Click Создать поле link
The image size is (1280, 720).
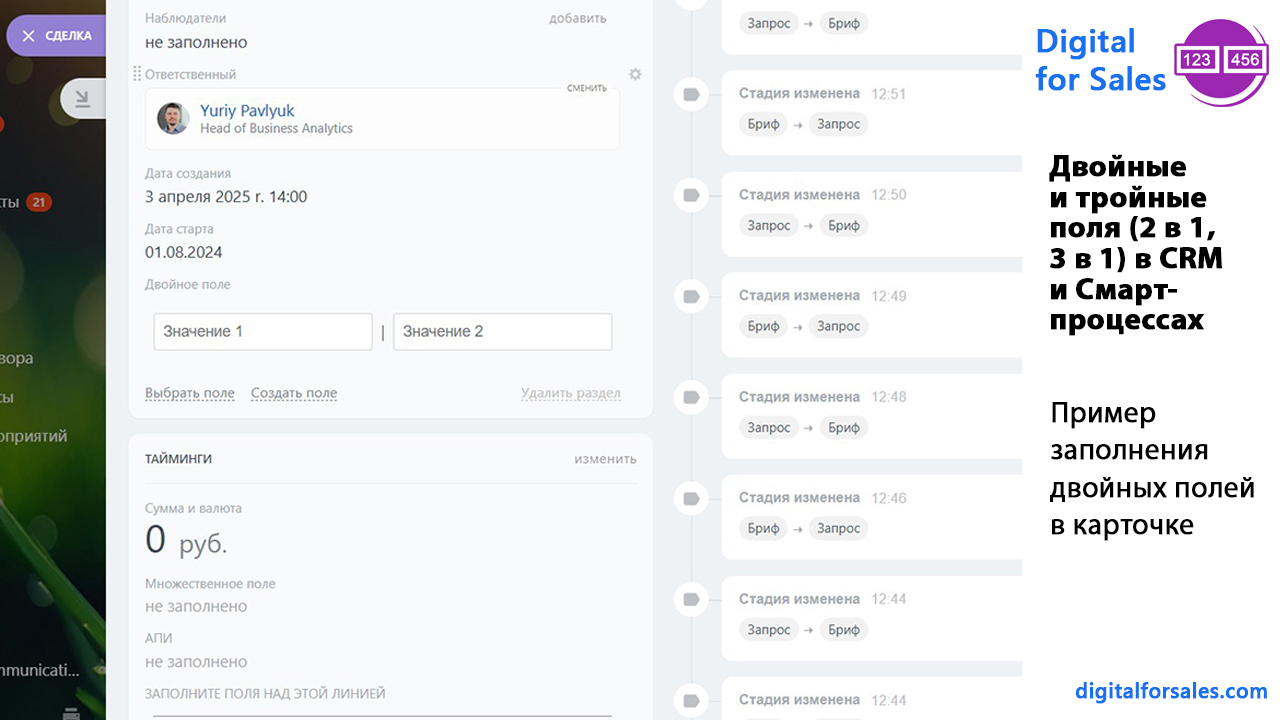point(294,393)
